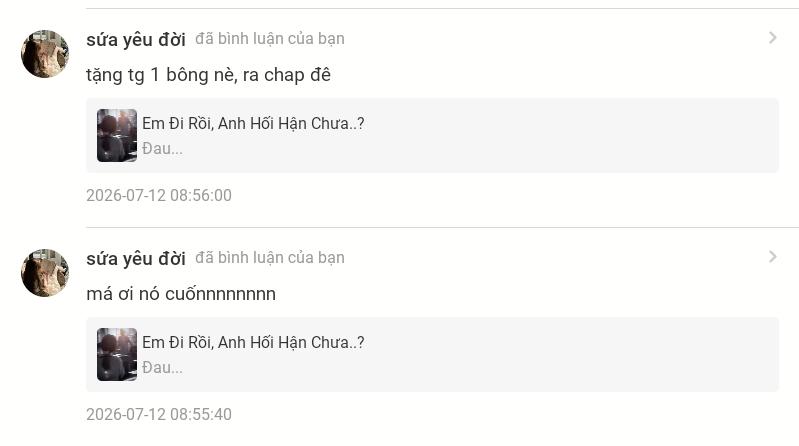Viewport: 799px width, 446px height.
Task: Click username 'sứa yêu đời' above 'tặng tg' comment
Action: pos(136,39)
